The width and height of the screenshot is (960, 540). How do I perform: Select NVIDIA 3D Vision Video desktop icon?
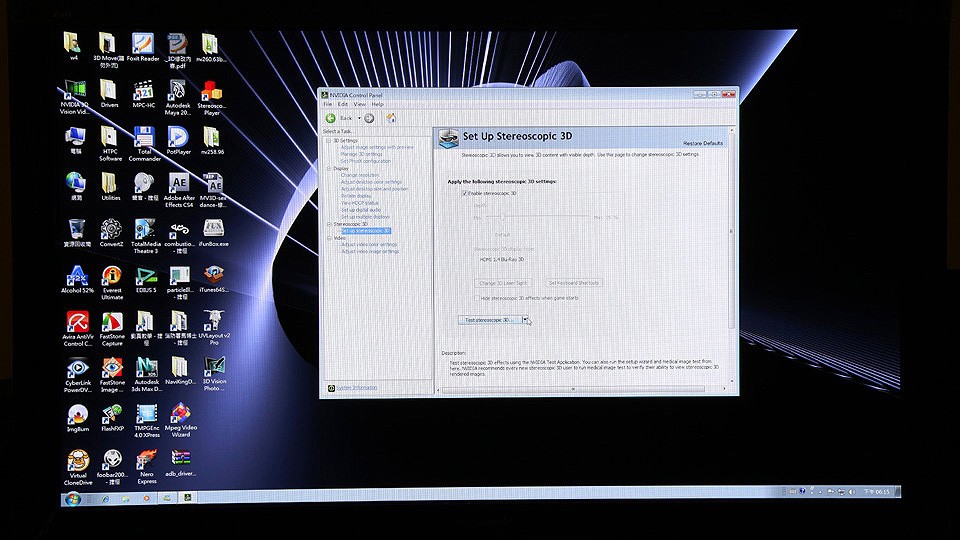click(75, 98)
